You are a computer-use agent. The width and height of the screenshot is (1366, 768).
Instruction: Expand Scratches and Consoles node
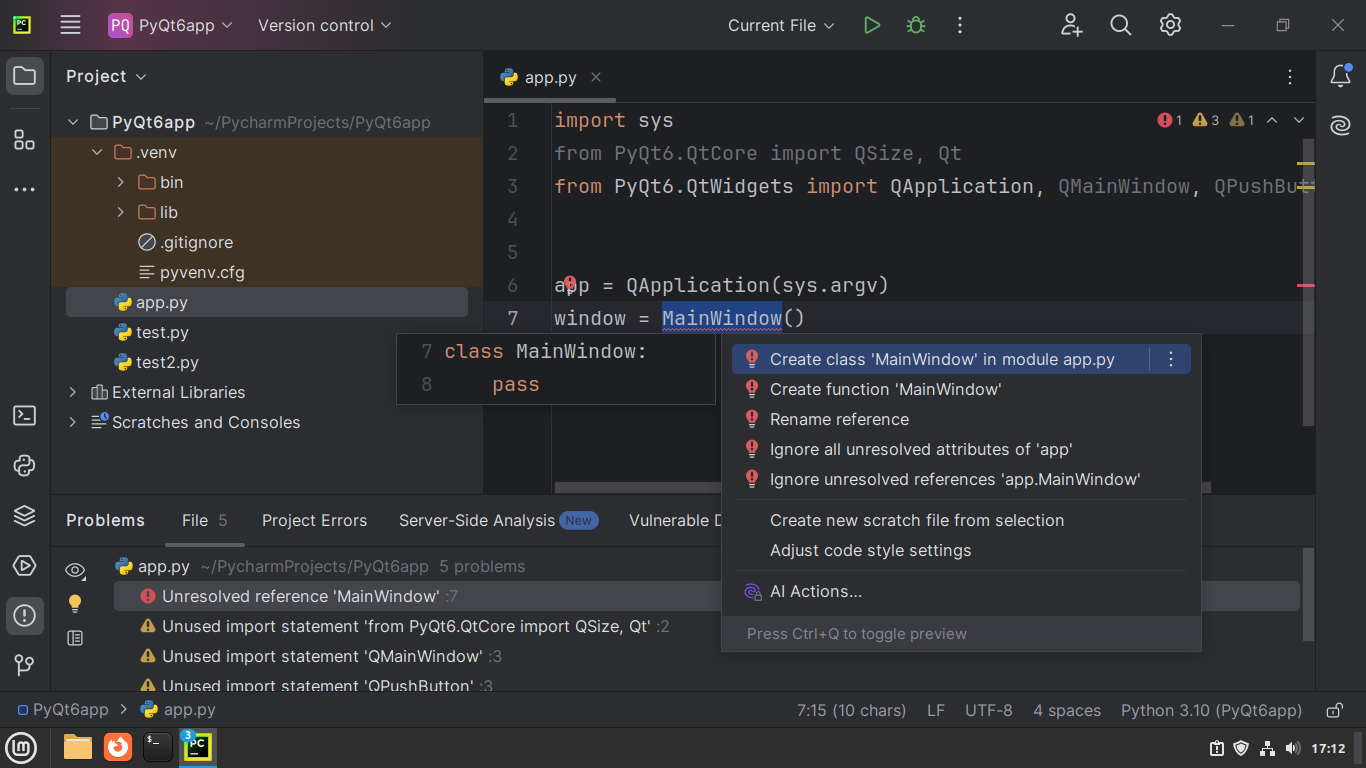click(x=72, y=422)
